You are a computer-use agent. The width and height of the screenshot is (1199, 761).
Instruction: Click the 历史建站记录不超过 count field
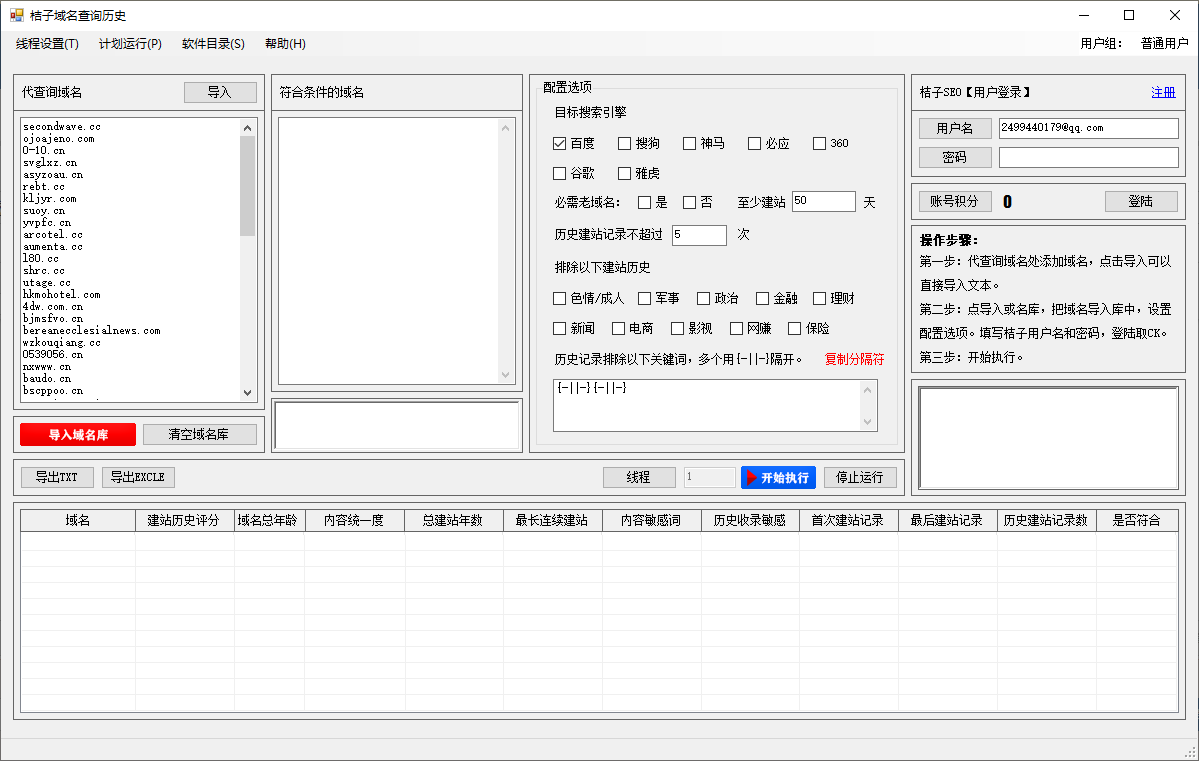click(699, 235)
